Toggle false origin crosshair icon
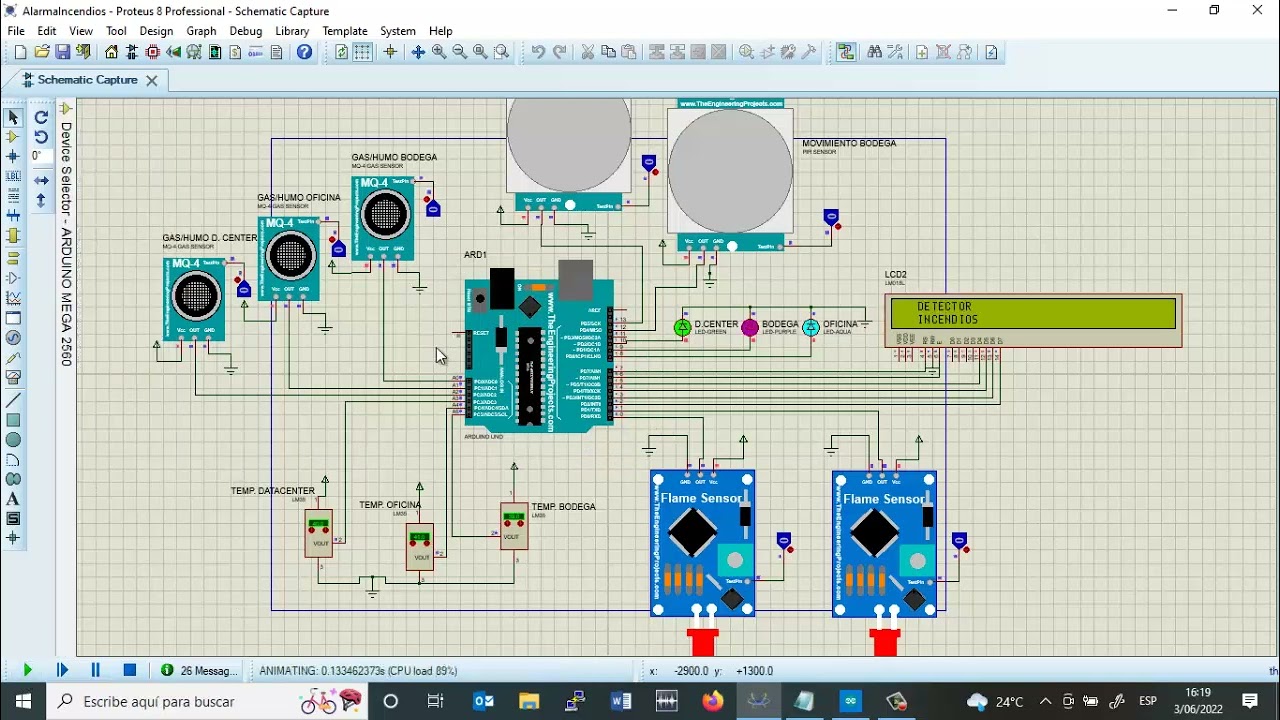This screenshot has height=720, width=1280. (390, 52)
